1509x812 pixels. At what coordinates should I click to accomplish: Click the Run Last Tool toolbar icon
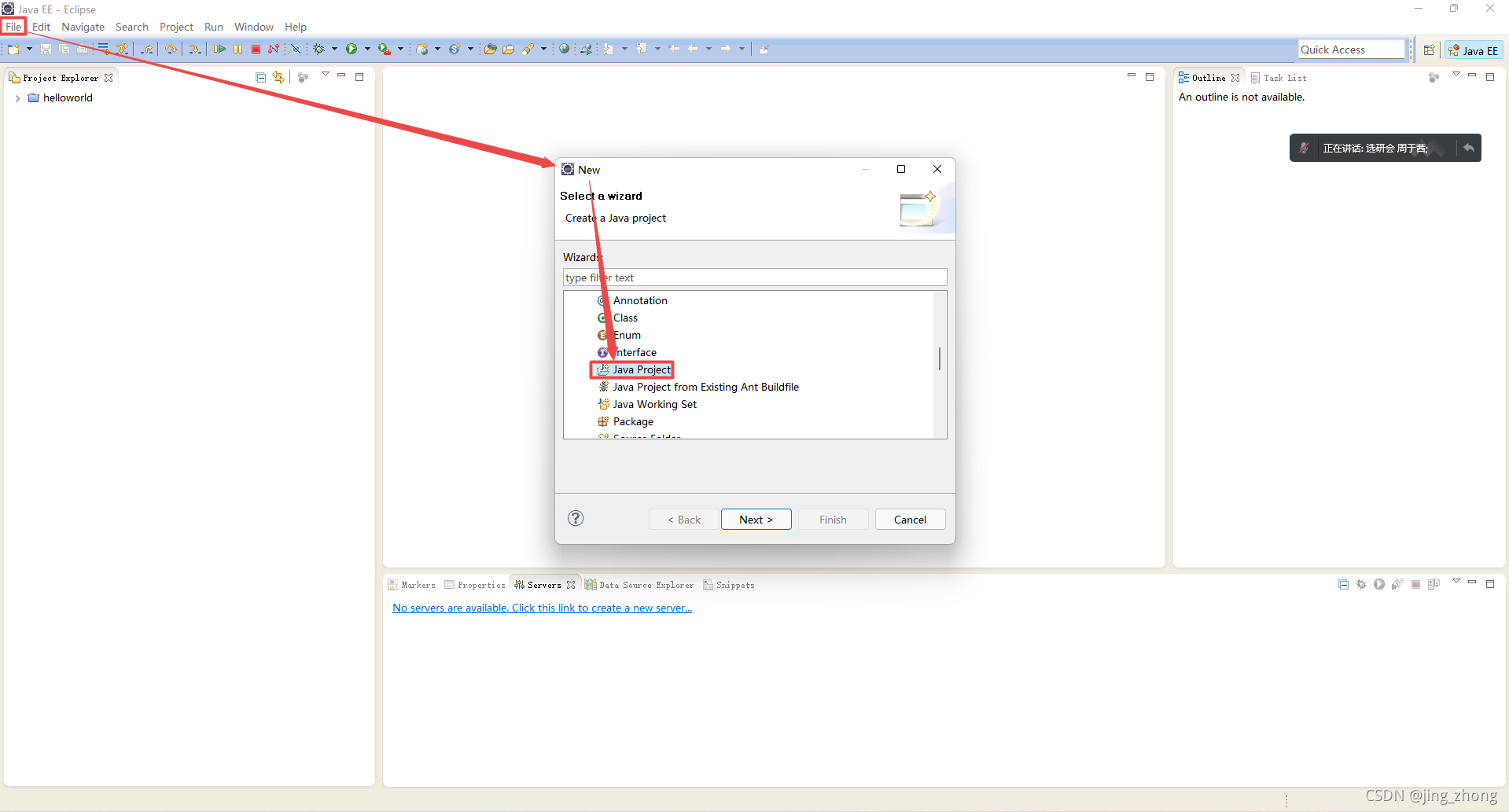[384, 50]
